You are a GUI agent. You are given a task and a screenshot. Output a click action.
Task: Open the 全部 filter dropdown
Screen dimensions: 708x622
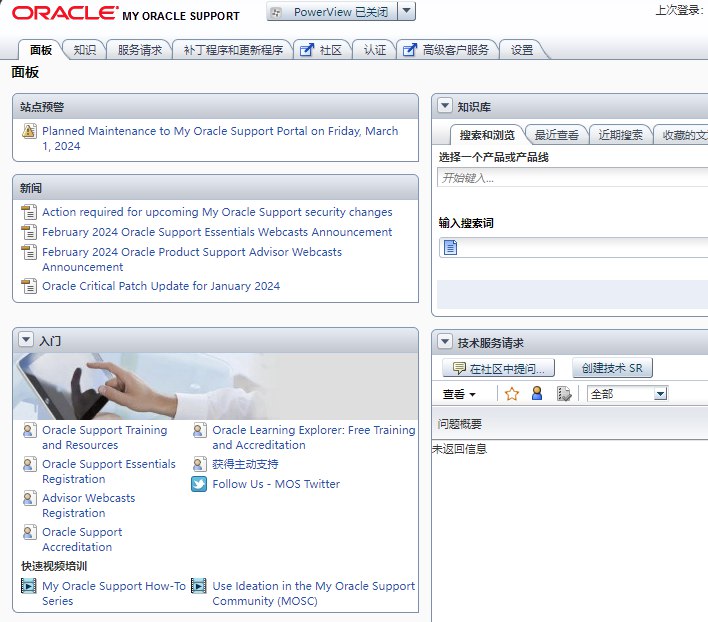click(x=660, y=394)
